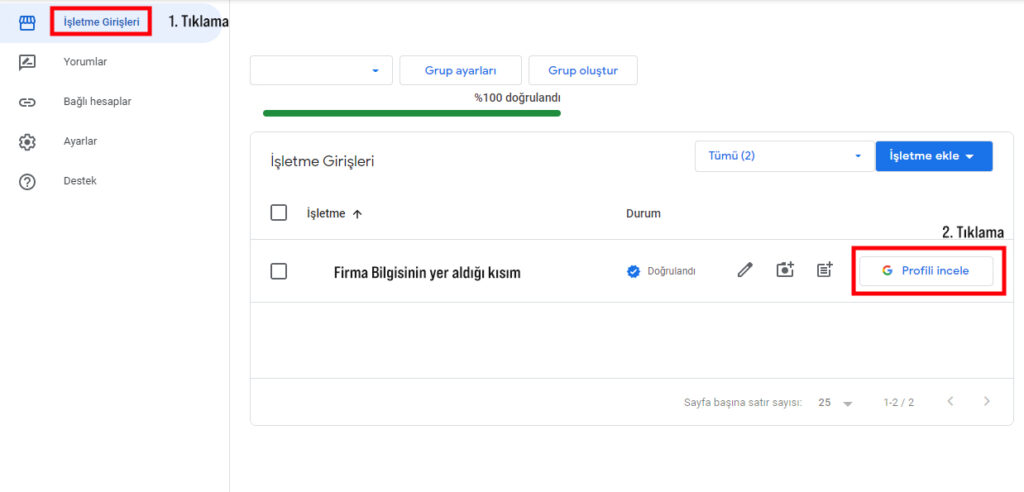Open the empty group selector dropdown

tap(320, 71)
